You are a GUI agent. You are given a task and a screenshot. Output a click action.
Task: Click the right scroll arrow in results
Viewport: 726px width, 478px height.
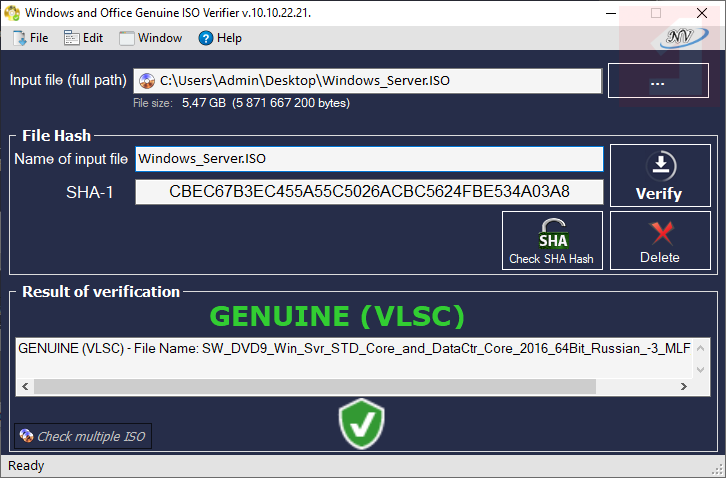point(683,386)
